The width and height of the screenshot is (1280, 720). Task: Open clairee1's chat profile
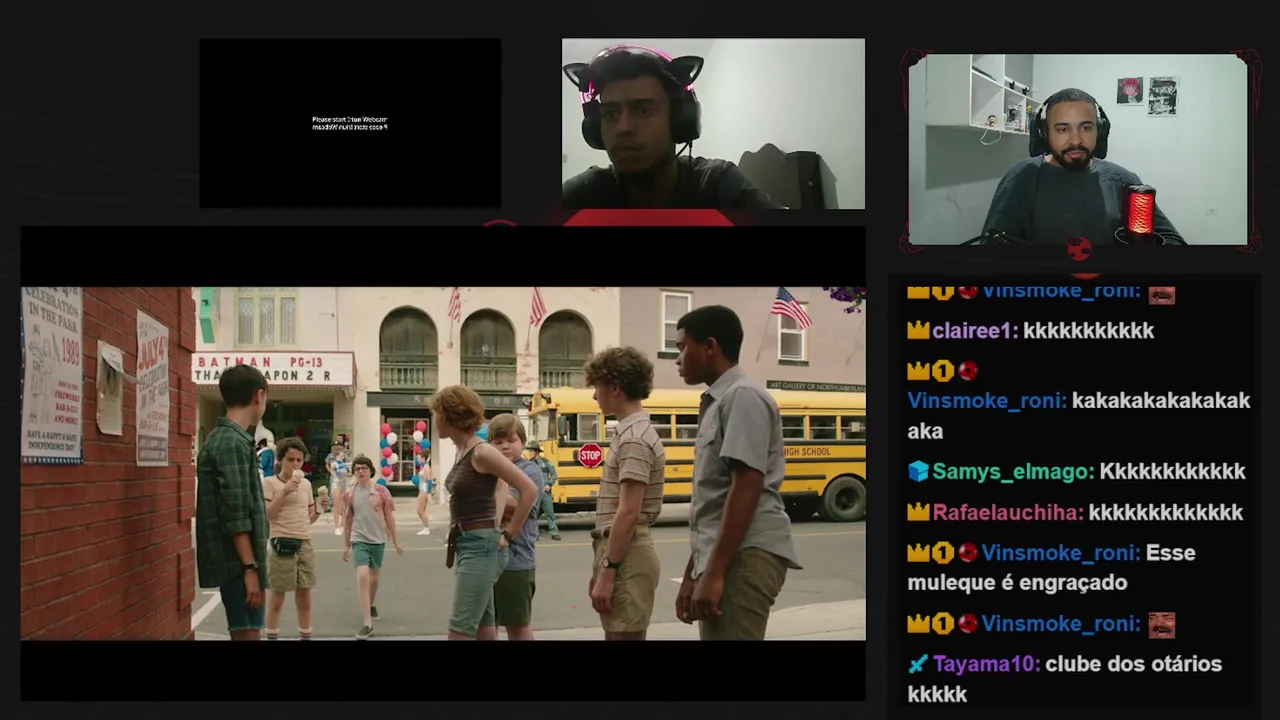click(x=975, y=330)
